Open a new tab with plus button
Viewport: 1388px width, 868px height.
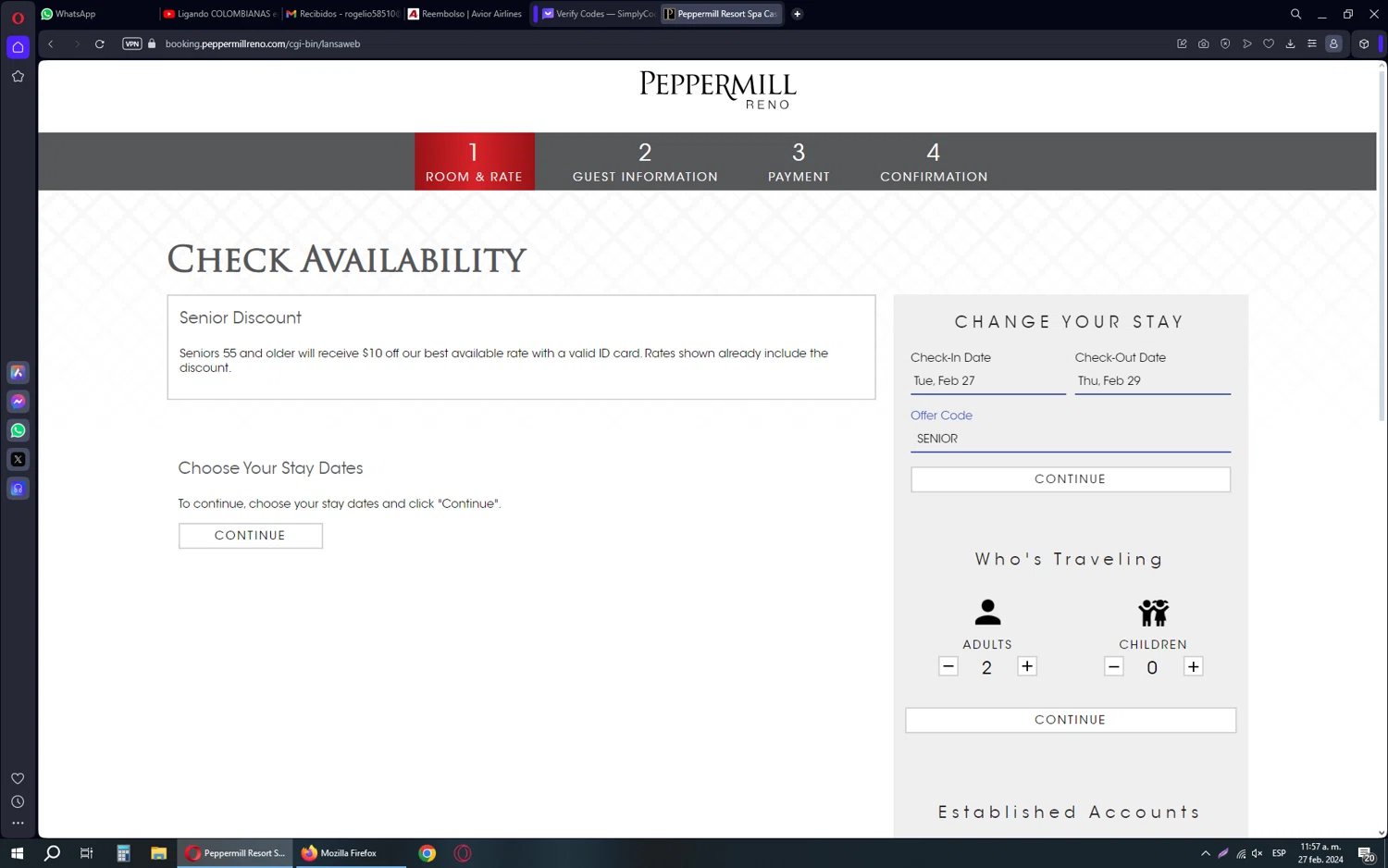(797, 14)
